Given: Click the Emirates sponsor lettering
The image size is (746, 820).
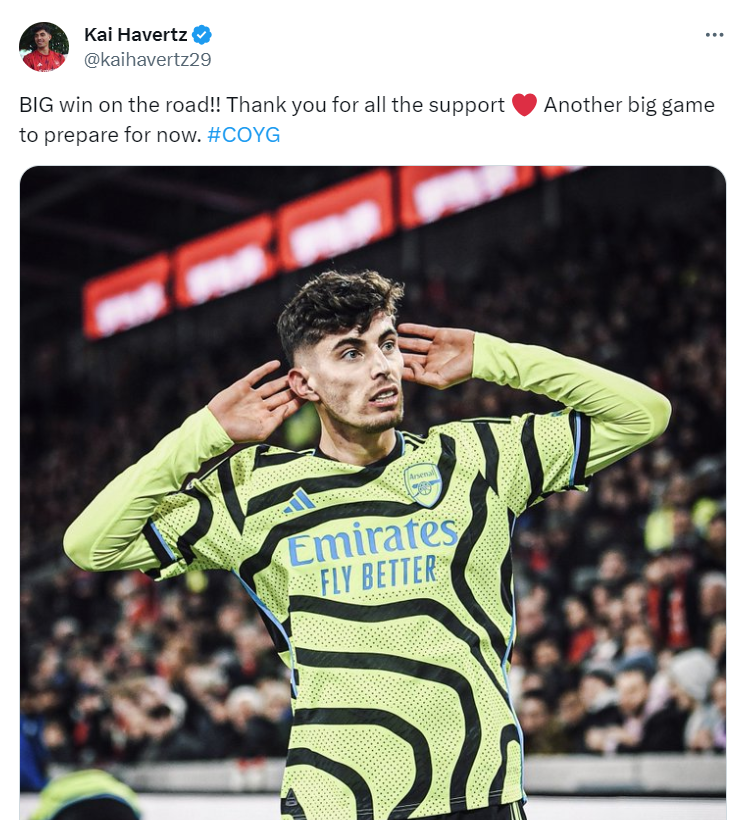Looking at the screenshot, I should (x=372, y=541).
